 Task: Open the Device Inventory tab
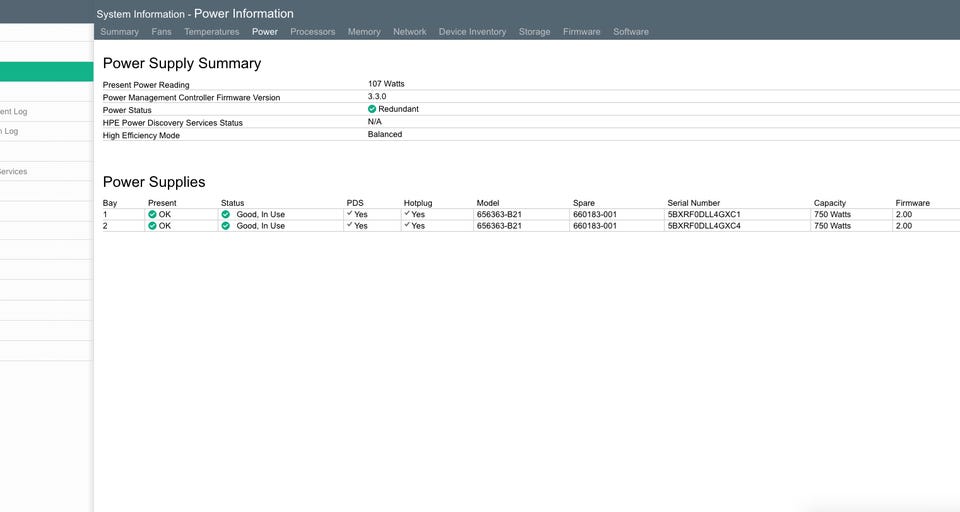point(473,32)
